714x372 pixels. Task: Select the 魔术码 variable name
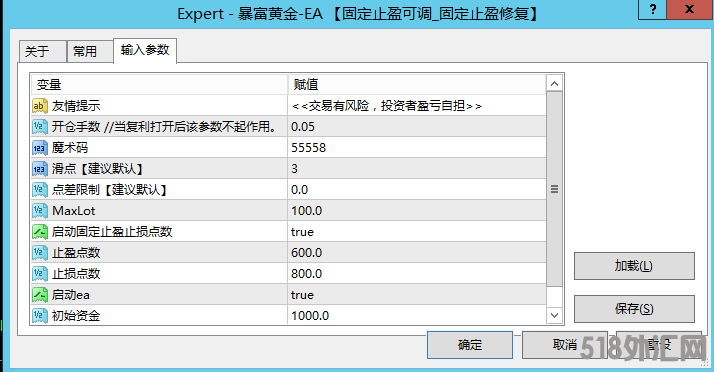pos(70,148)
